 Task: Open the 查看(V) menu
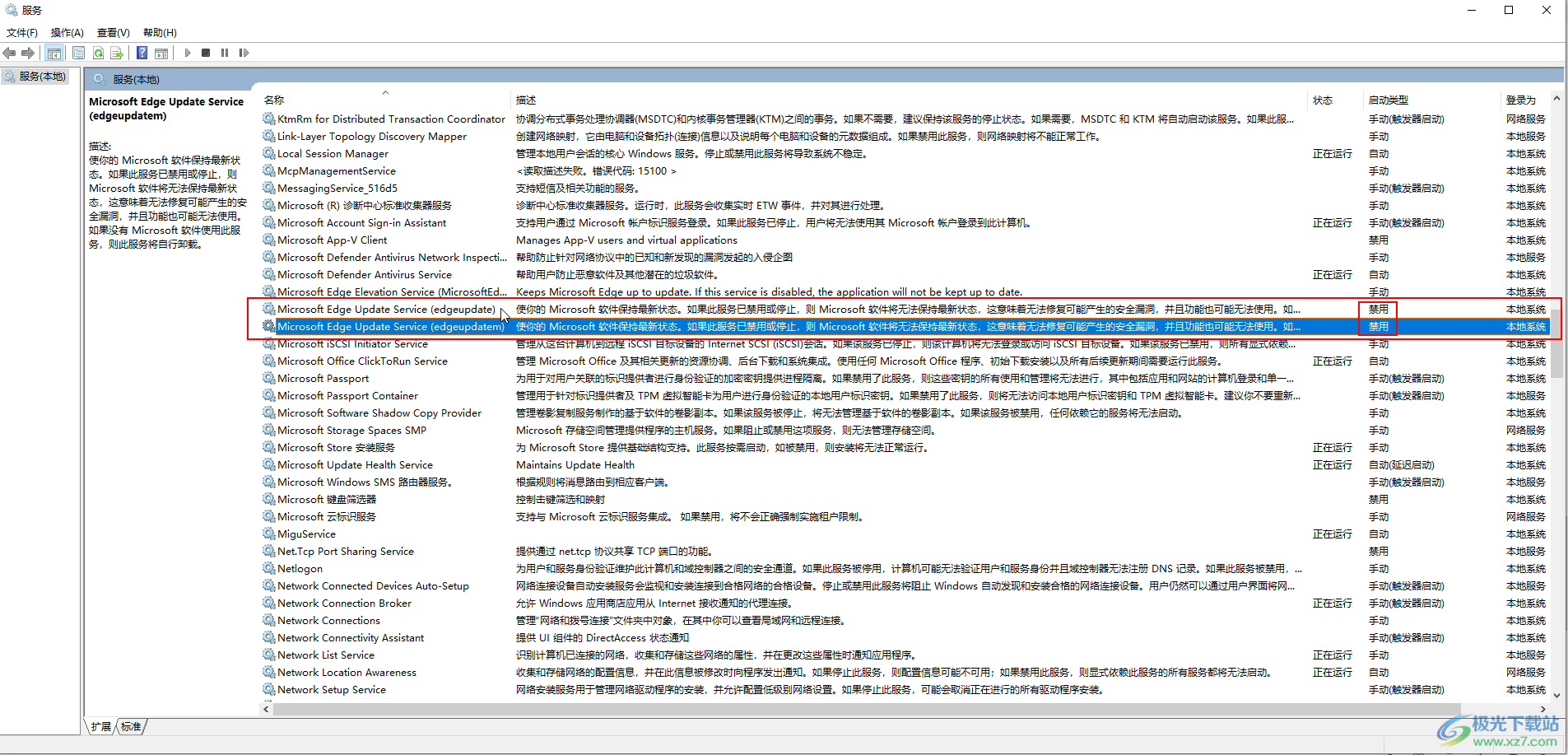114,33
